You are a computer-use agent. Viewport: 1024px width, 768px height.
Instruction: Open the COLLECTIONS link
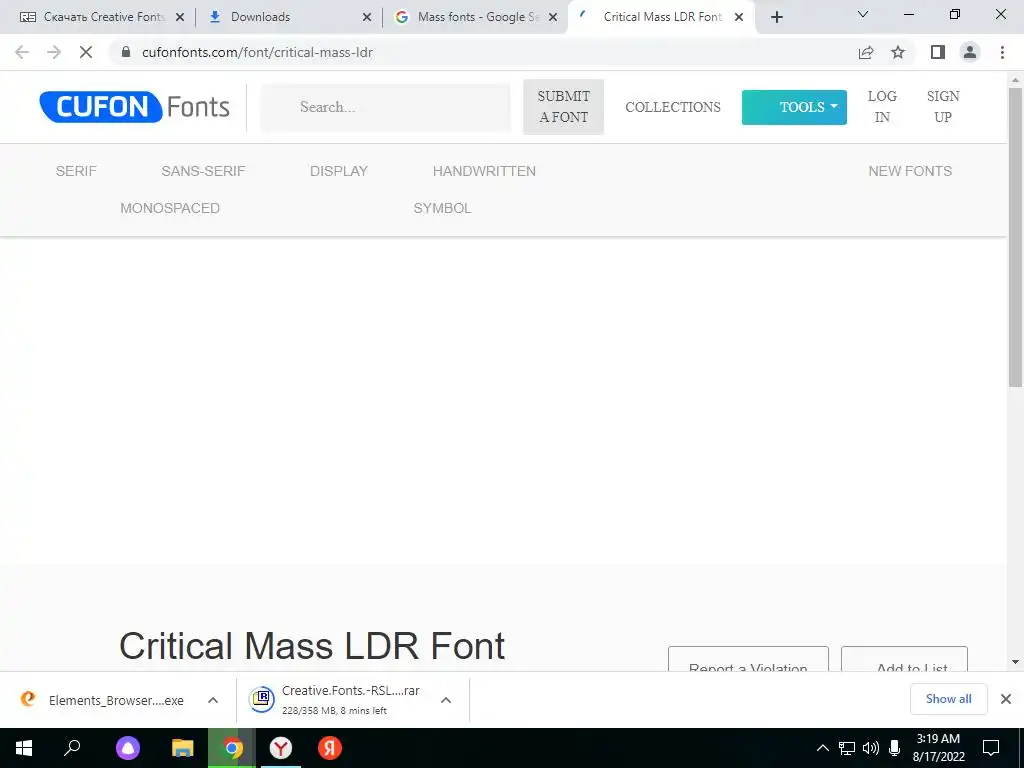pyautogui.click(x=673, y=107)
